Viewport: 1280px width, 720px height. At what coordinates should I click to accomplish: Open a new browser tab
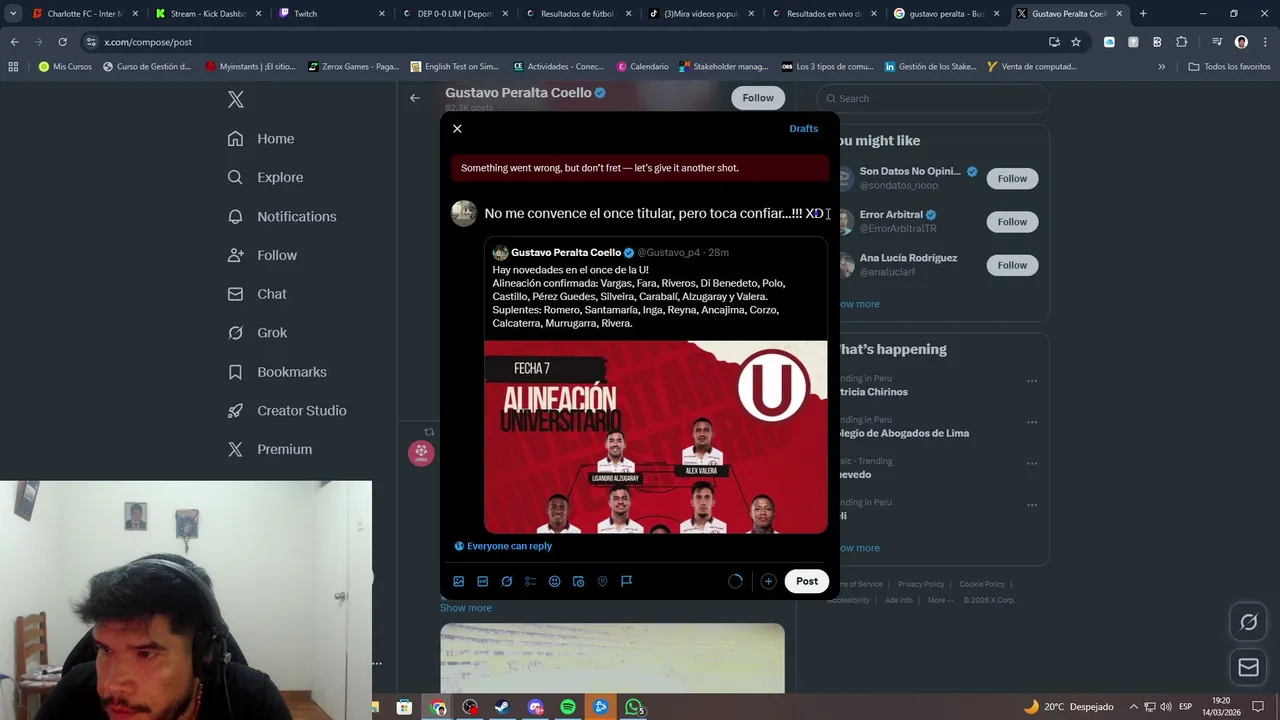click(1143, 14)
